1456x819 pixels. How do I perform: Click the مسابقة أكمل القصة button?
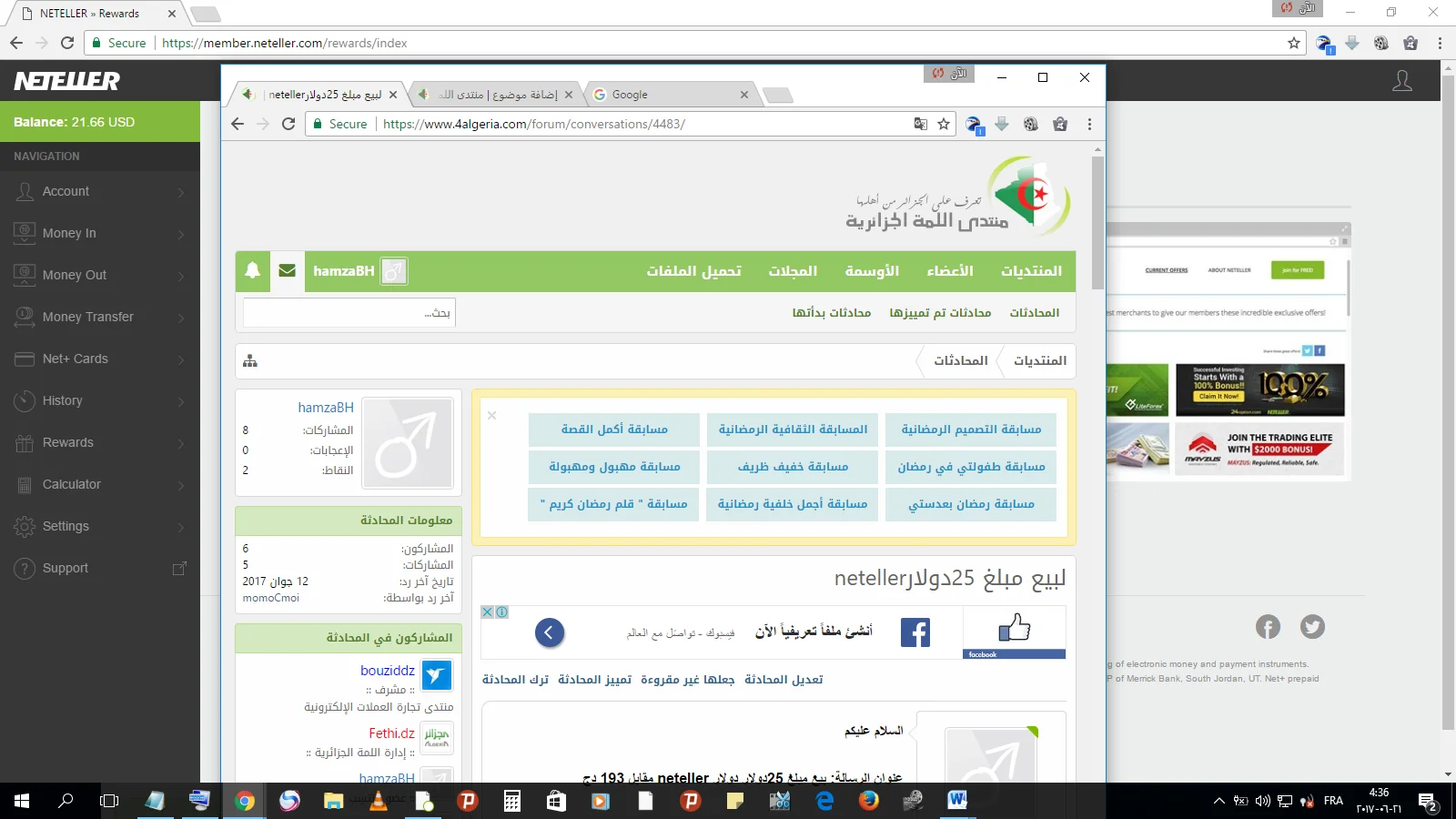point(614,430)
